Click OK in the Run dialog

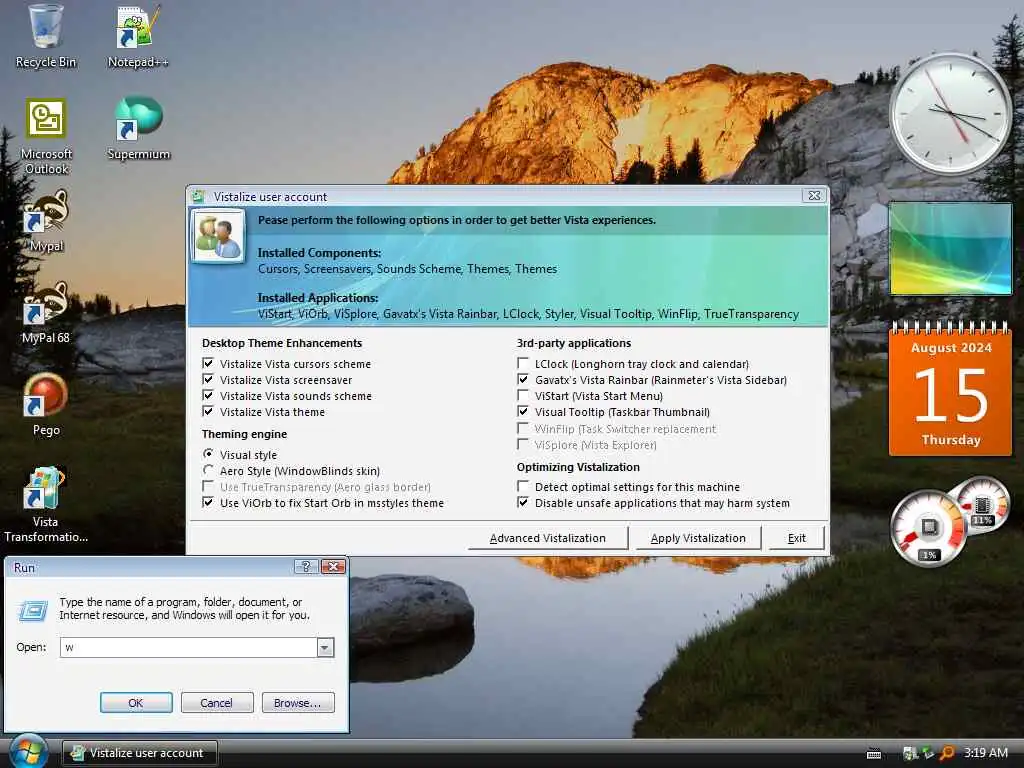pyautogui.click(x=136, y=703)
